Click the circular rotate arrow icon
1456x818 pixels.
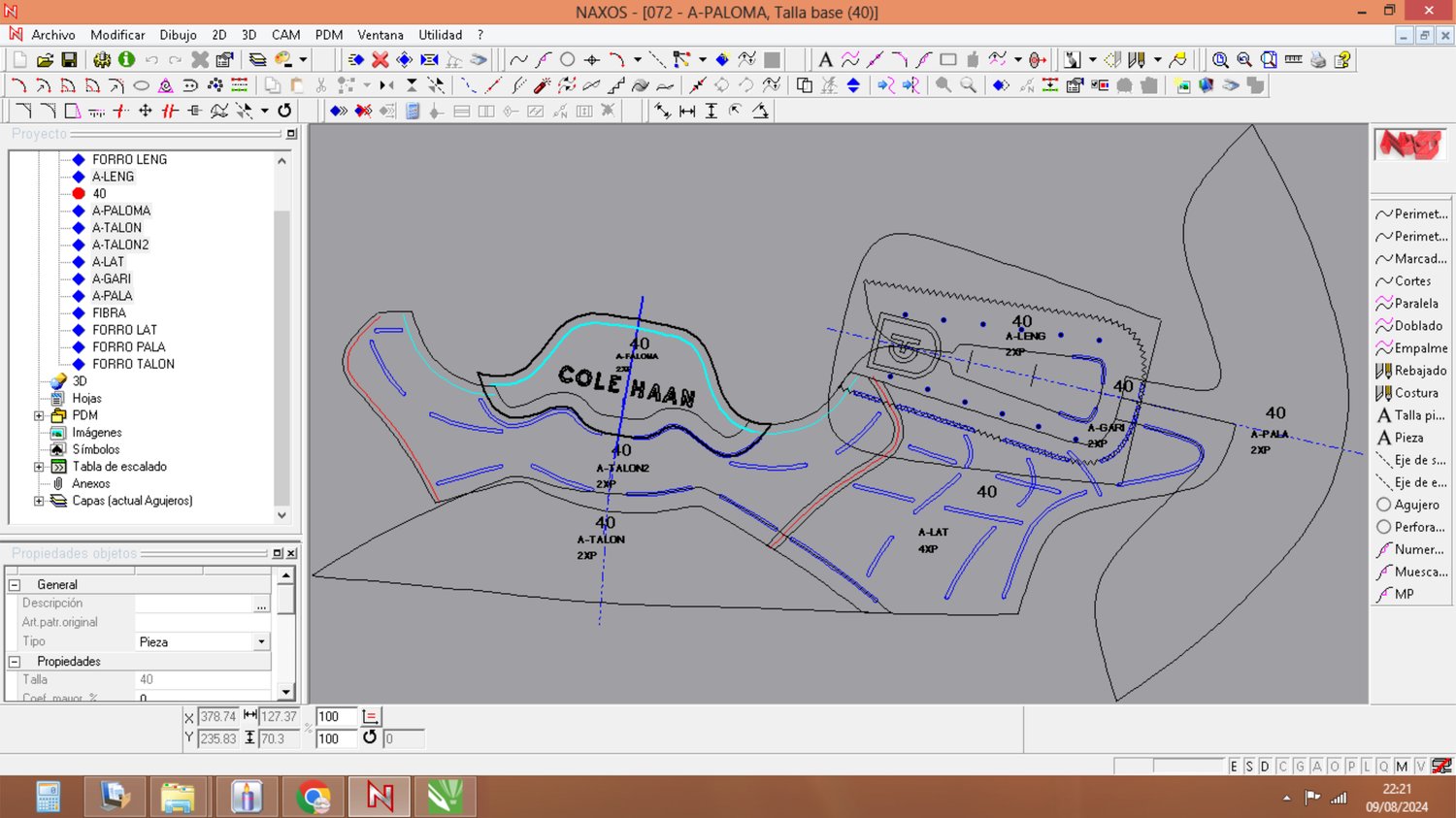(284, 111)
